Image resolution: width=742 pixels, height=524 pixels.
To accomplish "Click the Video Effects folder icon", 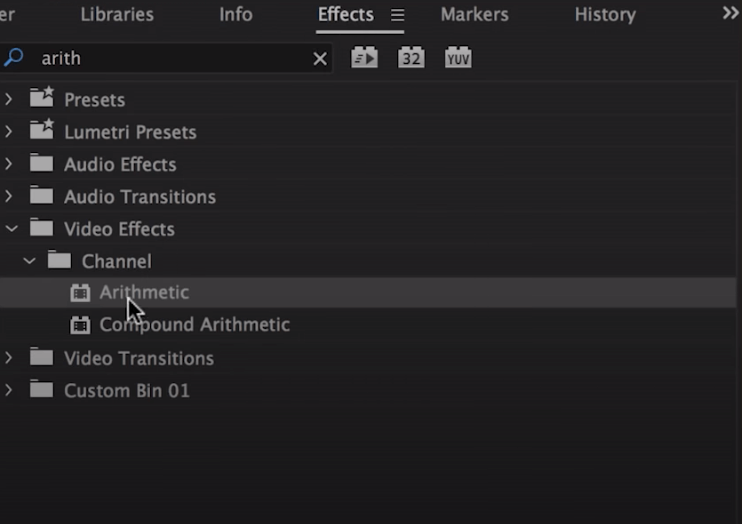I will click(42, 227).
